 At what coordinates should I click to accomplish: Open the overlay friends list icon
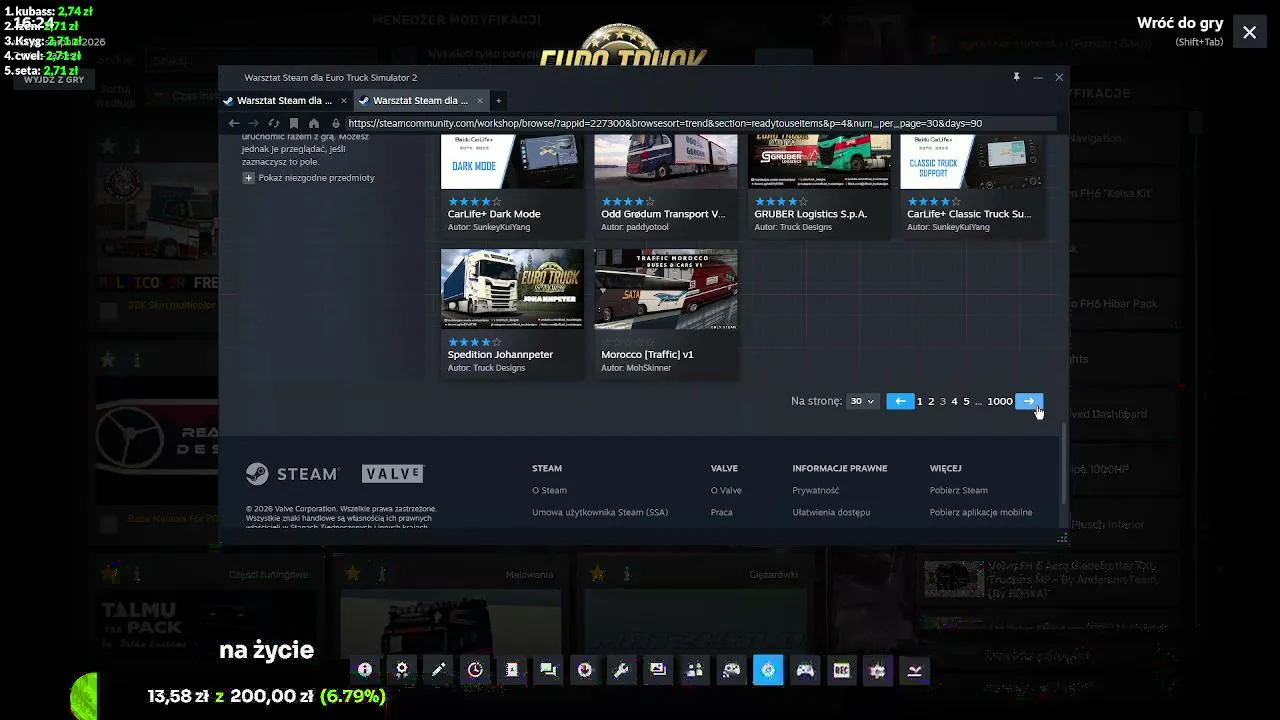pos(695,670)
